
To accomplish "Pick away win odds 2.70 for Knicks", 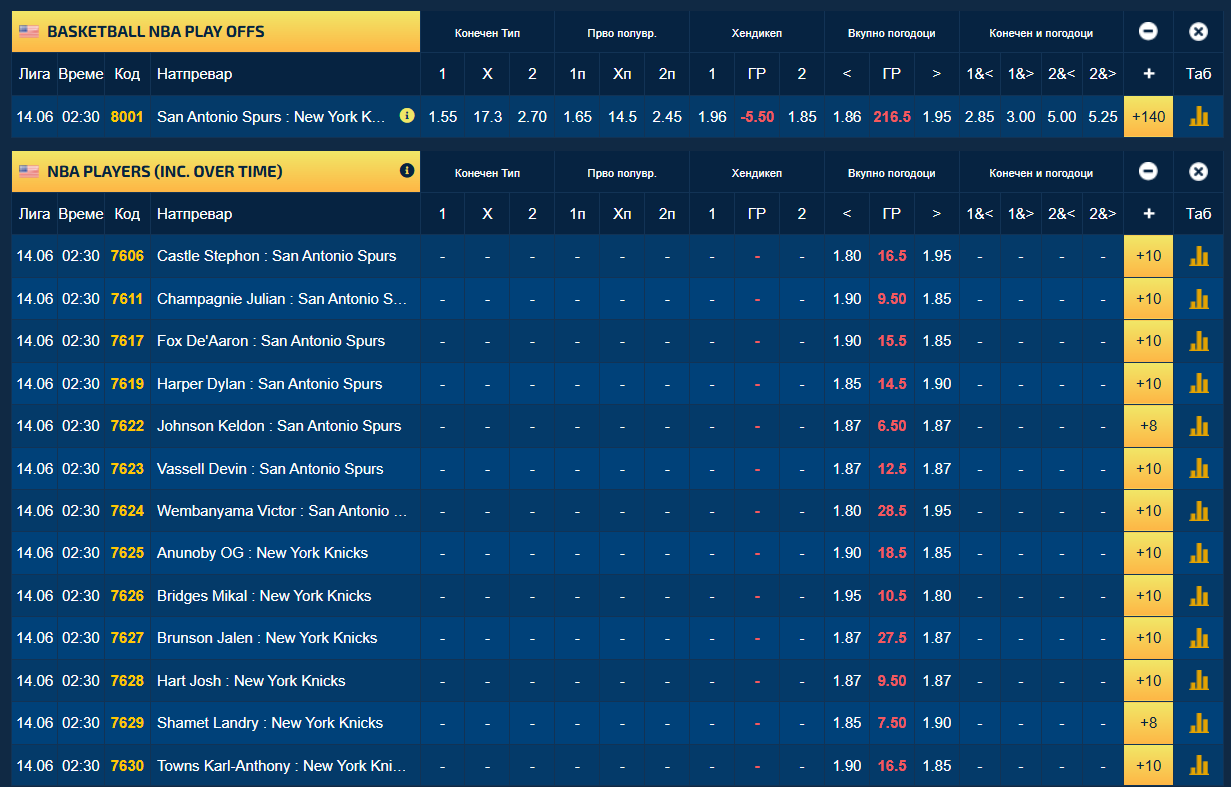I will [532, 117].
